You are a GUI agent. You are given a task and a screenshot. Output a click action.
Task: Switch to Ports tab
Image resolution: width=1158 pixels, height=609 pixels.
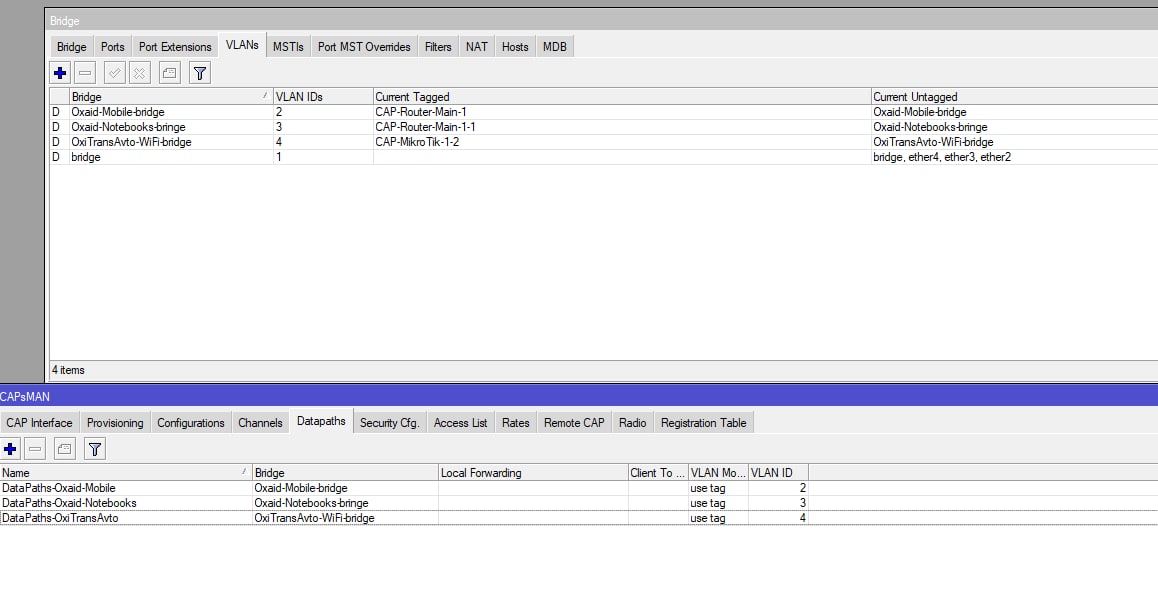(112, 47)
